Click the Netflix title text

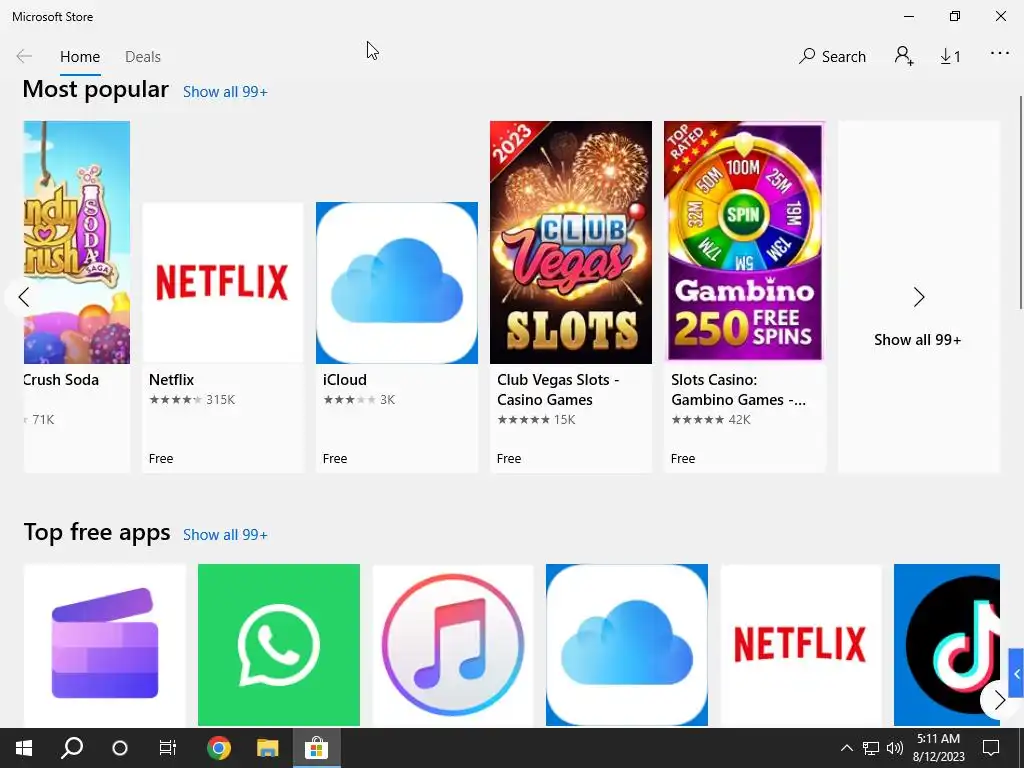pos(172,379)
